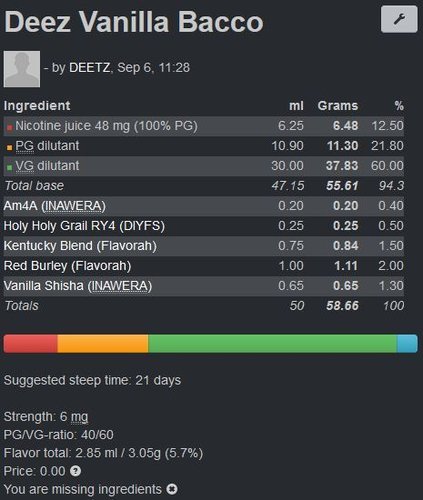Click the orange PG dilutant color marker
Viewport: 423px width, 500px height.
tap(9, 148)
